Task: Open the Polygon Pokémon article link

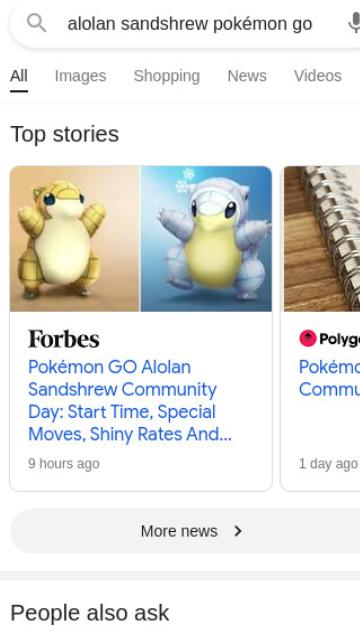Action: pyautogui.click(x=329, y=378)
